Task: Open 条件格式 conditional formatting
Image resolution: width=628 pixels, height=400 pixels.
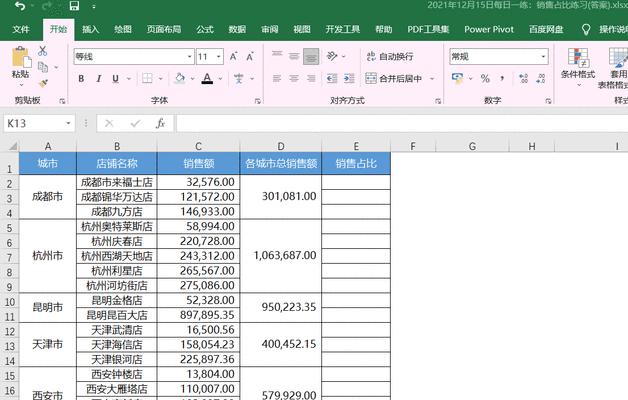Action: tap(578, 66)
